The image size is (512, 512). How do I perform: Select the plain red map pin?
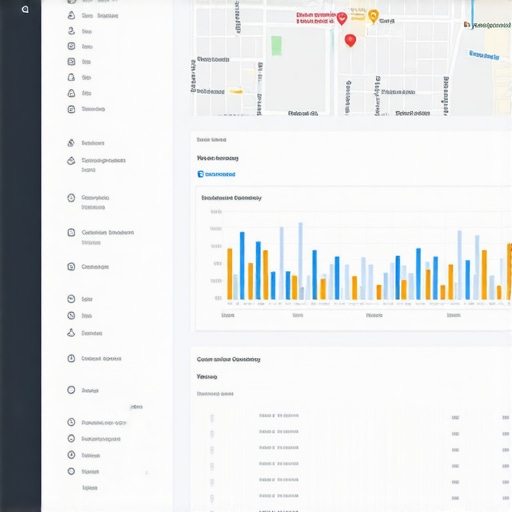[350, 41]
